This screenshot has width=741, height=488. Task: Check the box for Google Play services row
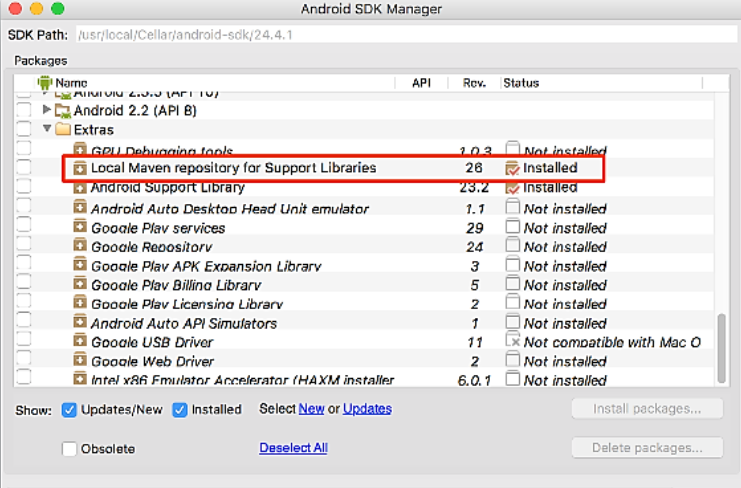pos(24,228)
